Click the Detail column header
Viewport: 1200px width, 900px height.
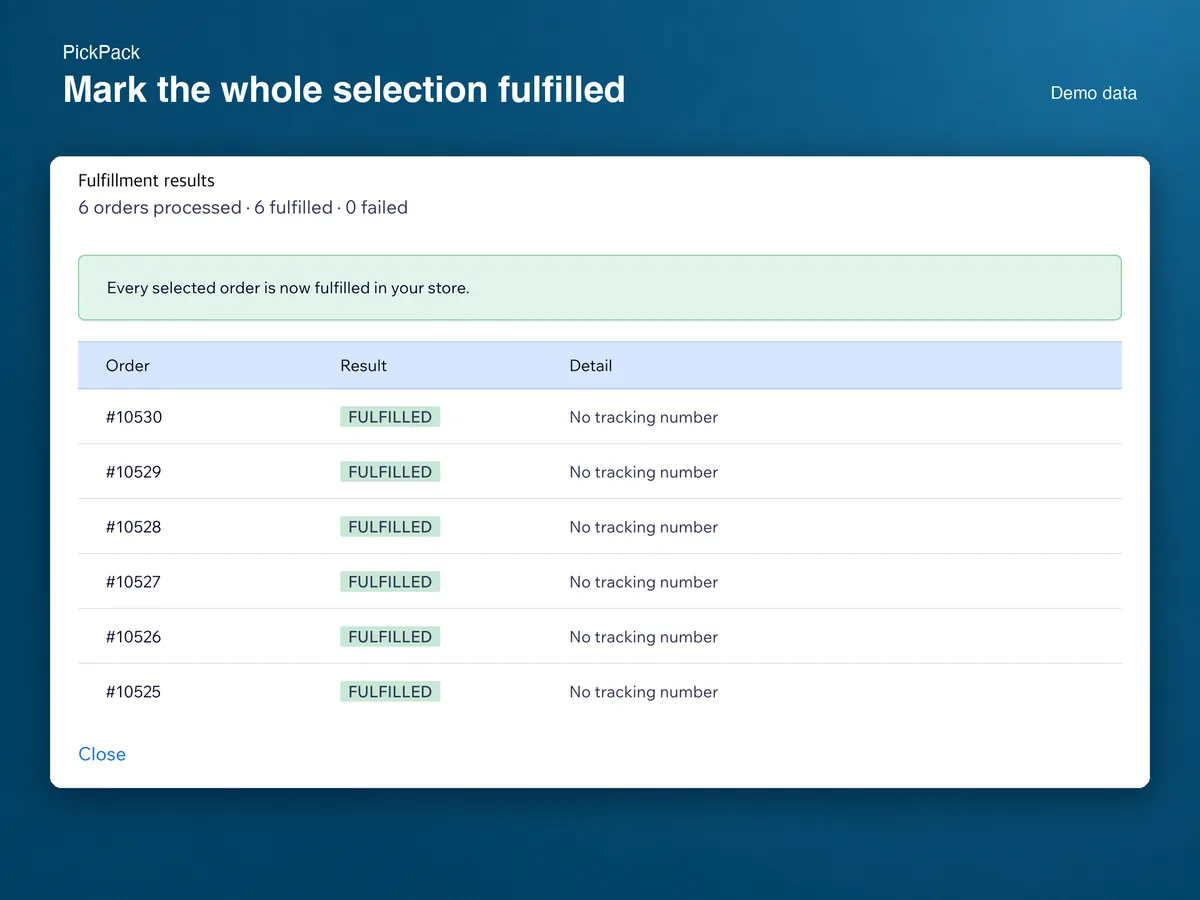click(x=591, y=366)
